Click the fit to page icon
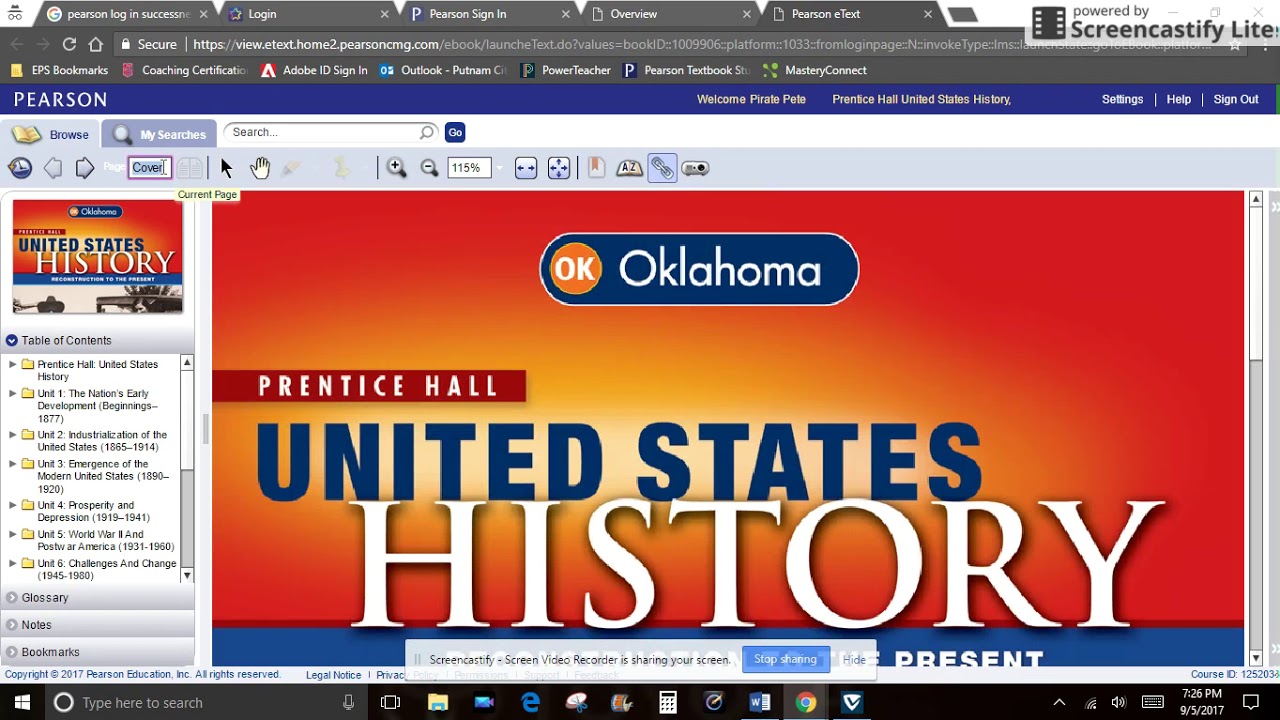The height and width of the screenshot is (720, 1280). click(559, 168)
